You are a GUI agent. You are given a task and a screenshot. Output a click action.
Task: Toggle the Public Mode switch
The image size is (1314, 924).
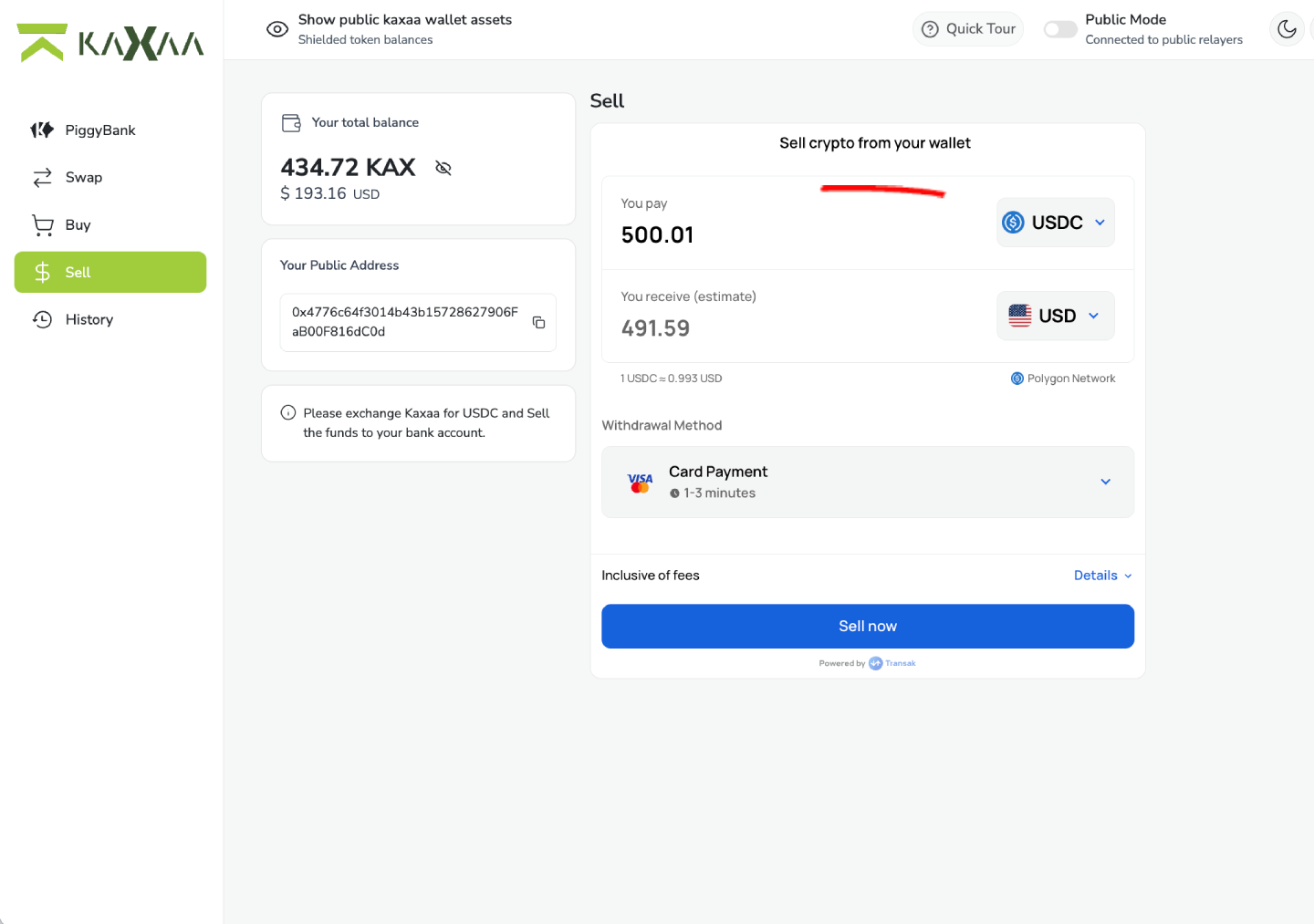pyautogui.click(x=1060, y=29)
